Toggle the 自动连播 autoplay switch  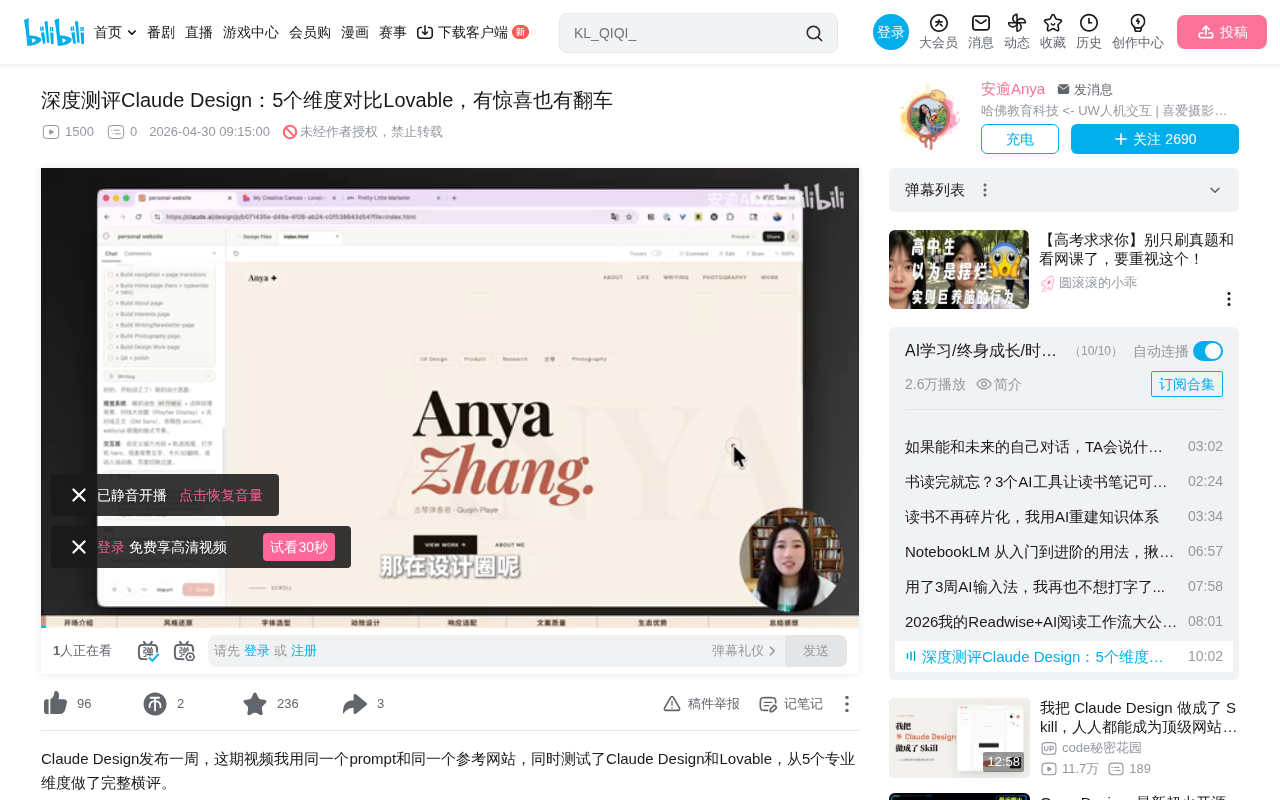tap(1208, 351)
